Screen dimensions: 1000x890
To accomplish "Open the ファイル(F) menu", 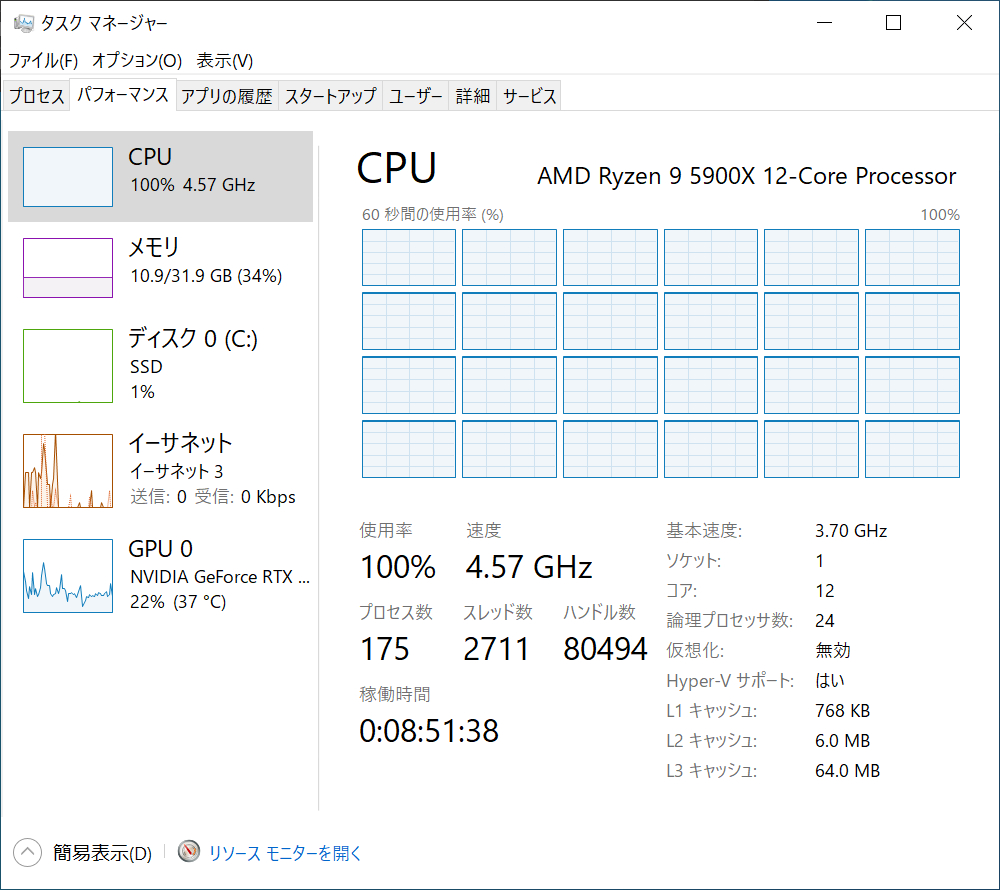I will [x=43, y=60].
